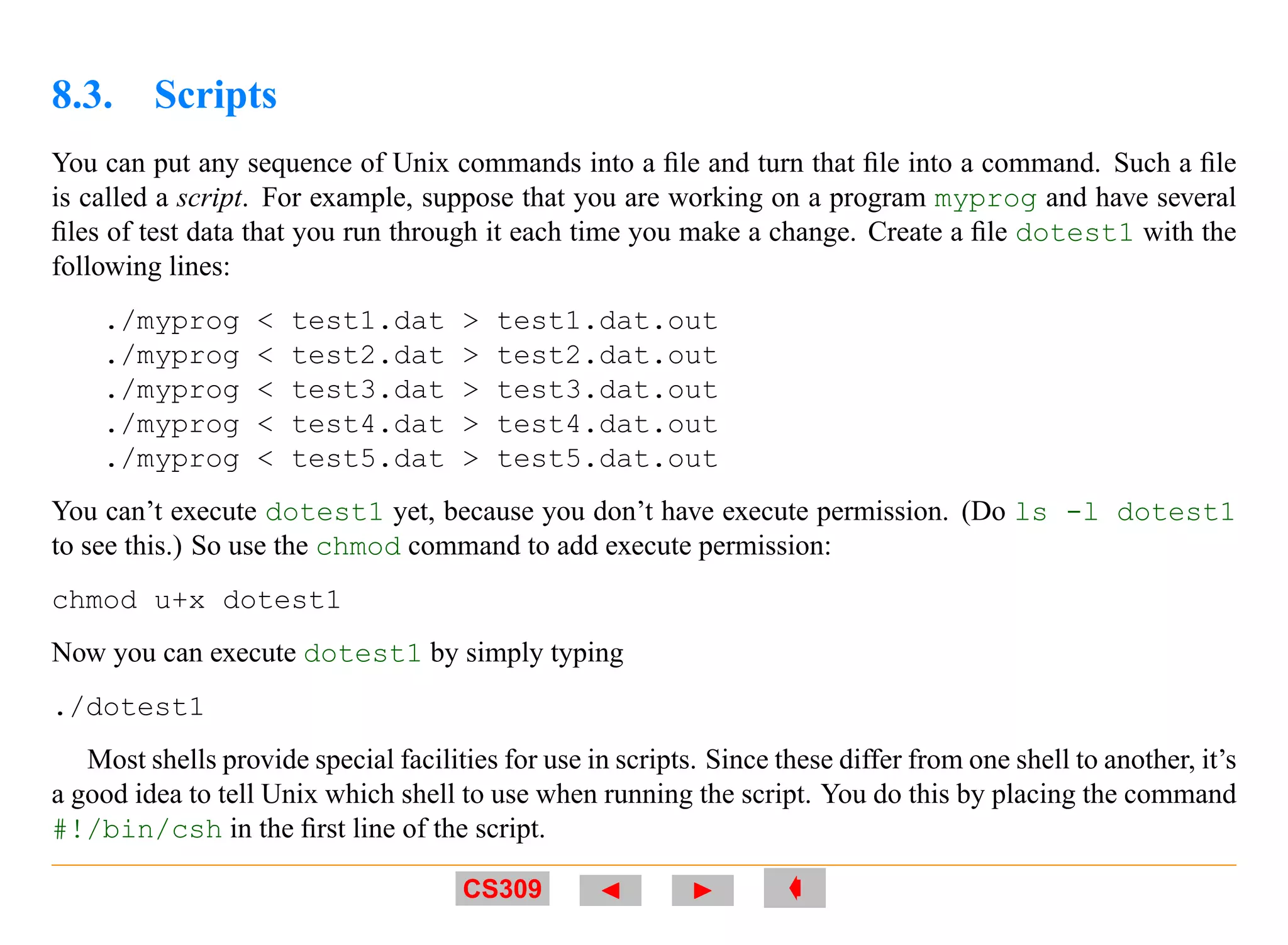Image resolution: width=1288 pixels, height=945 pixels.
Task: Click the './dotest1' command line
Action: 128,707
